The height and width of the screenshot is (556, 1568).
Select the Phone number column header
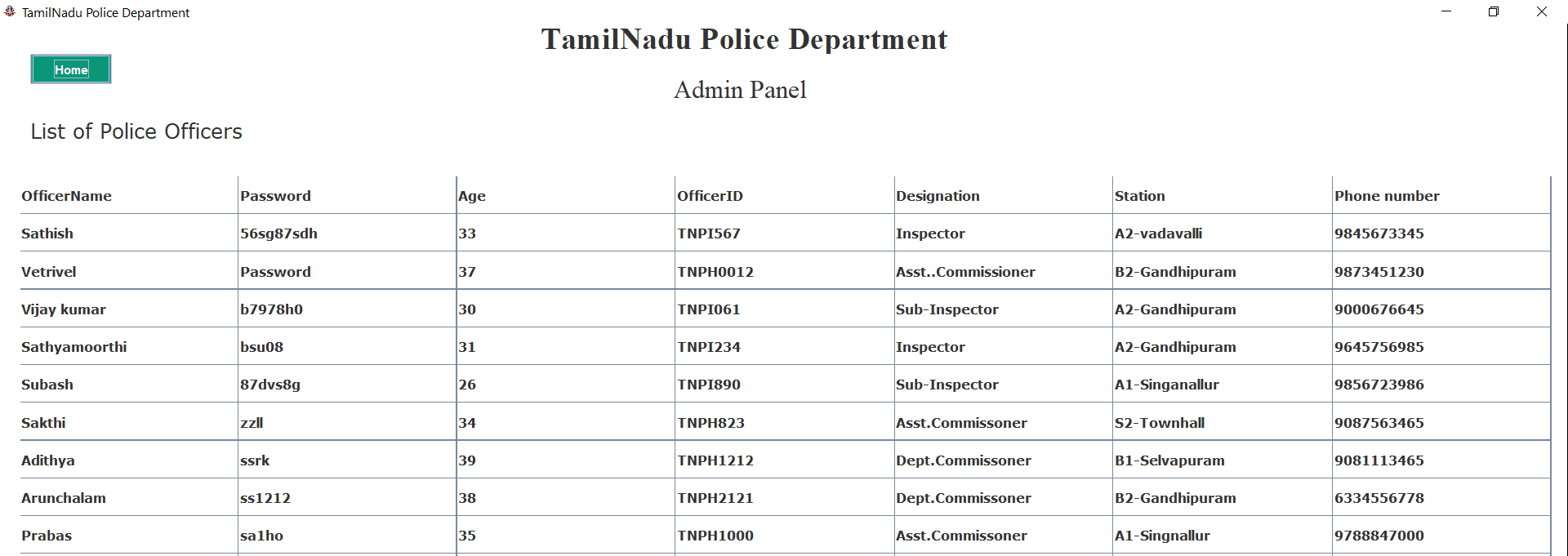point(1387,196)
